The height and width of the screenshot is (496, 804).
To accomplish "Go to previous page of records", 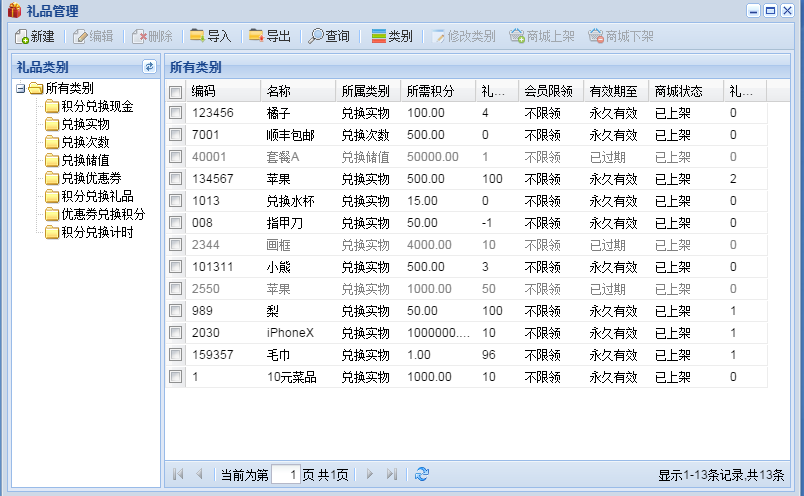I will point(199,474).
